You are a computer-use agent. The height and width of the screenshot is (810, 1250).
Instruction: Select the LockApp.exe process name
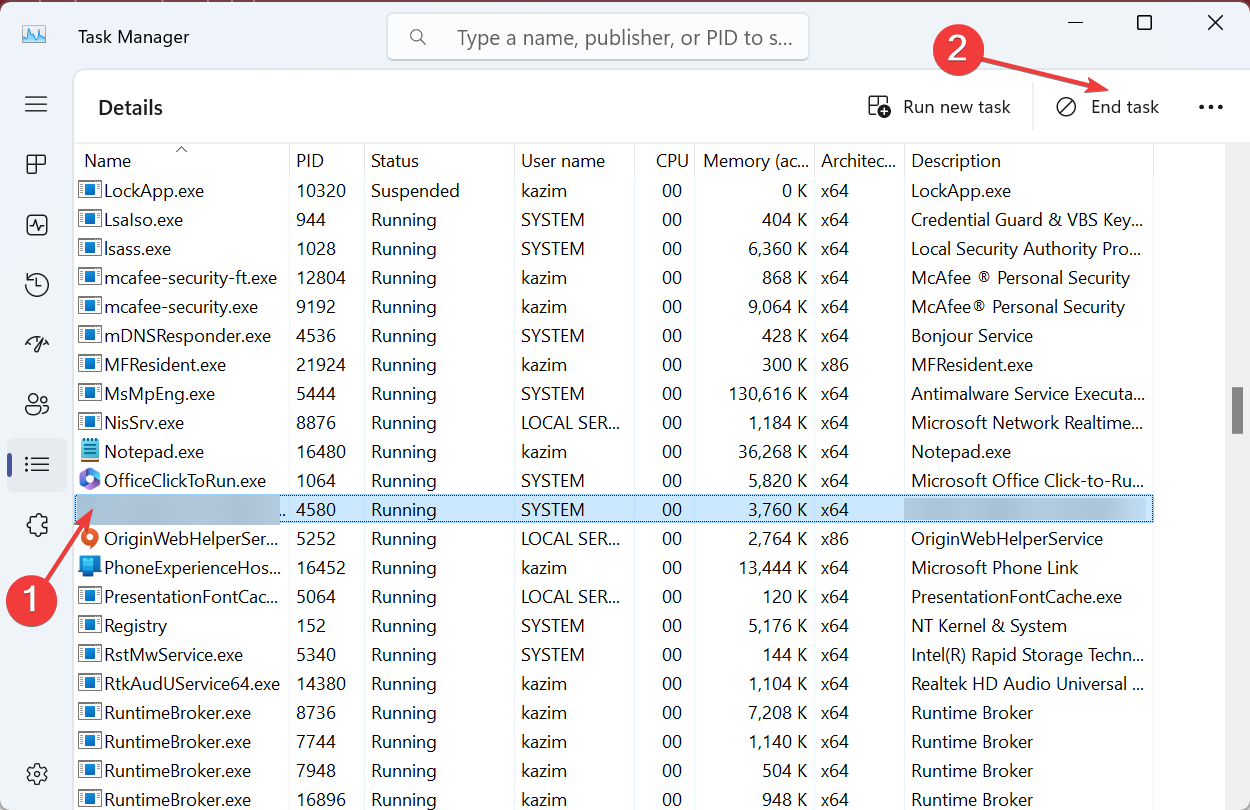point(154,191)
